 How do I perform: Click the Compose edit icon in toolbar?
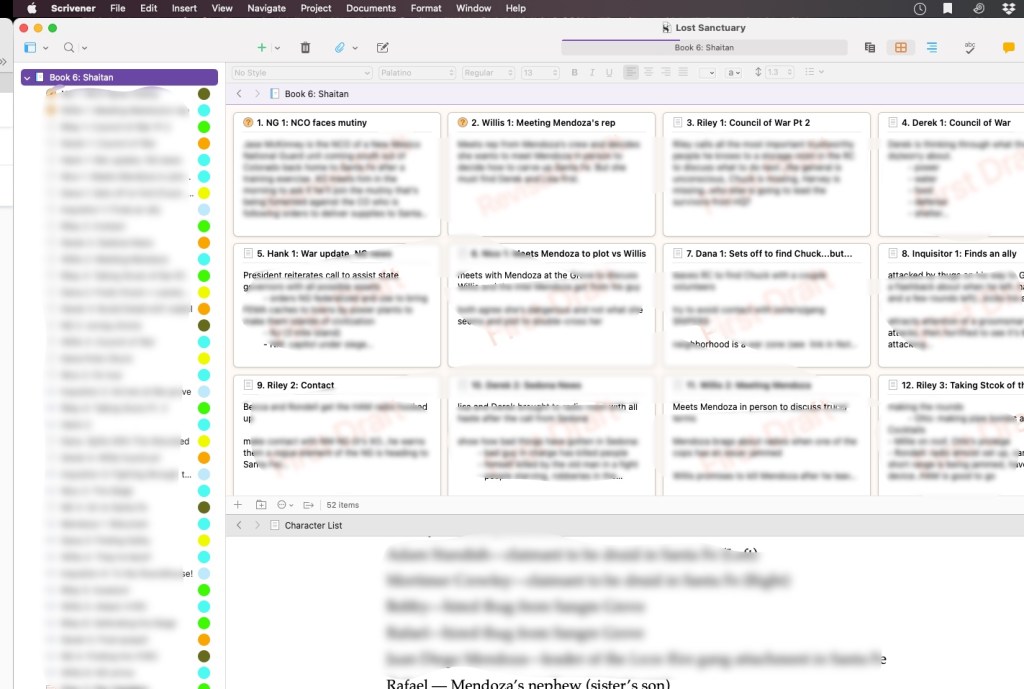coord(382,47)
